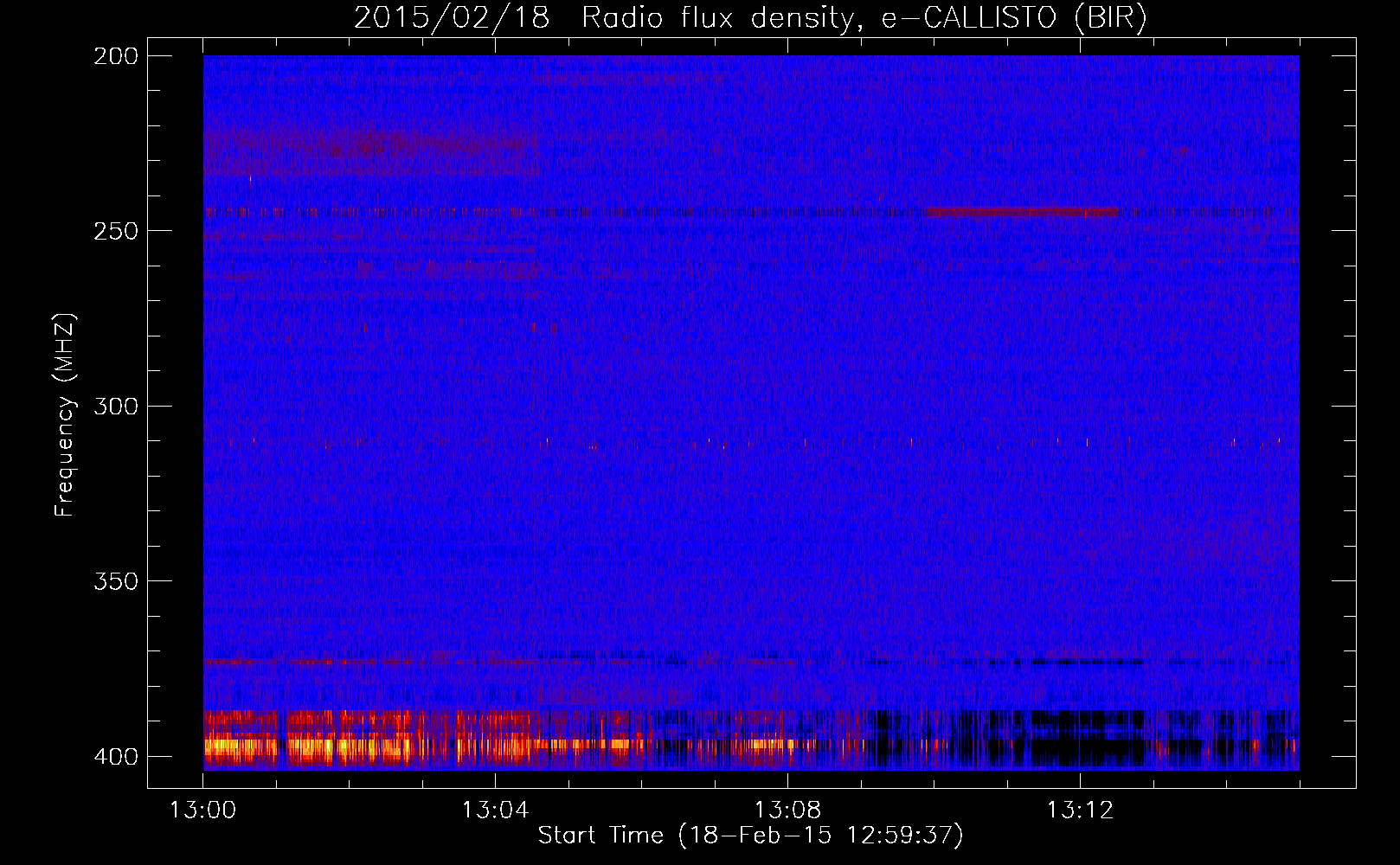
Task: Click the 400 frequency tick label
Action: (116, 757)
